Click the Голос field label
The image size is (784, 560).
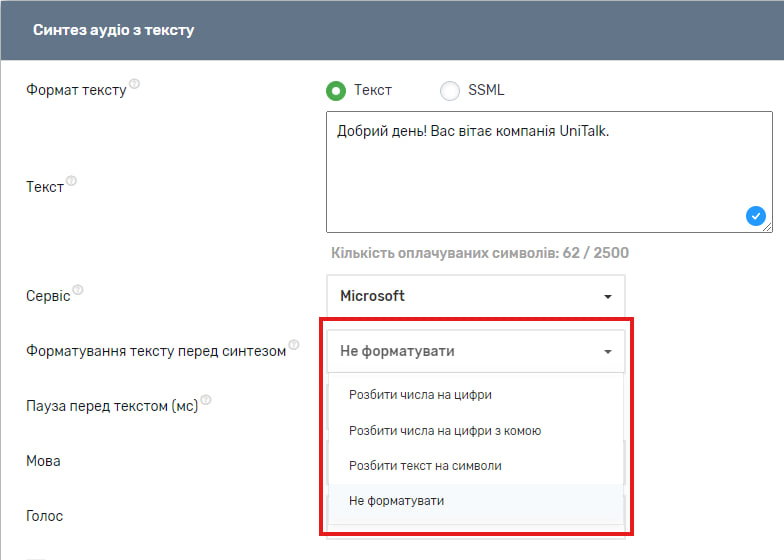pos(44,516)
